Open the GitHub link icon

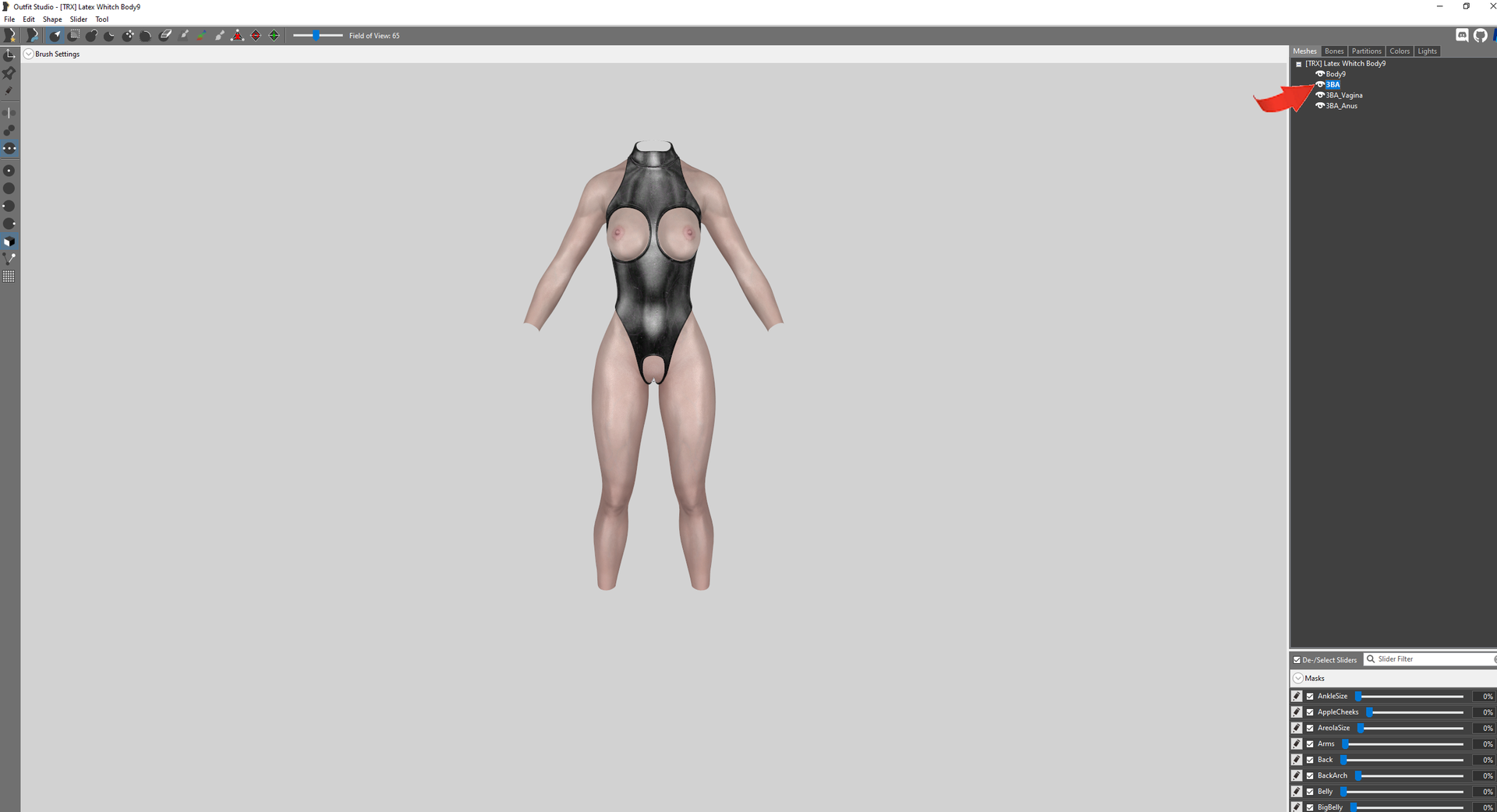point(1480,35)
